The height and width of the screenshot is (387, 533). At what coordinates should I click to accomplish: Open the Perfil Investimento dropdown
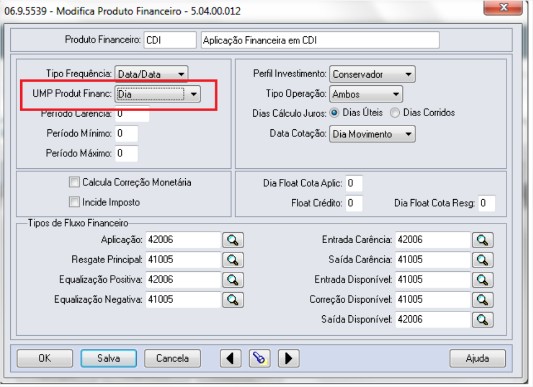(372, 74)
